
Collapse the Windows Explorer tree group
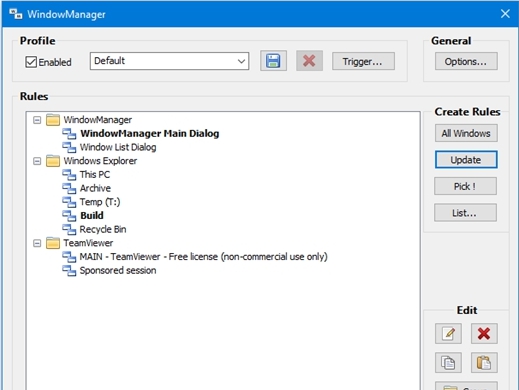37,161
